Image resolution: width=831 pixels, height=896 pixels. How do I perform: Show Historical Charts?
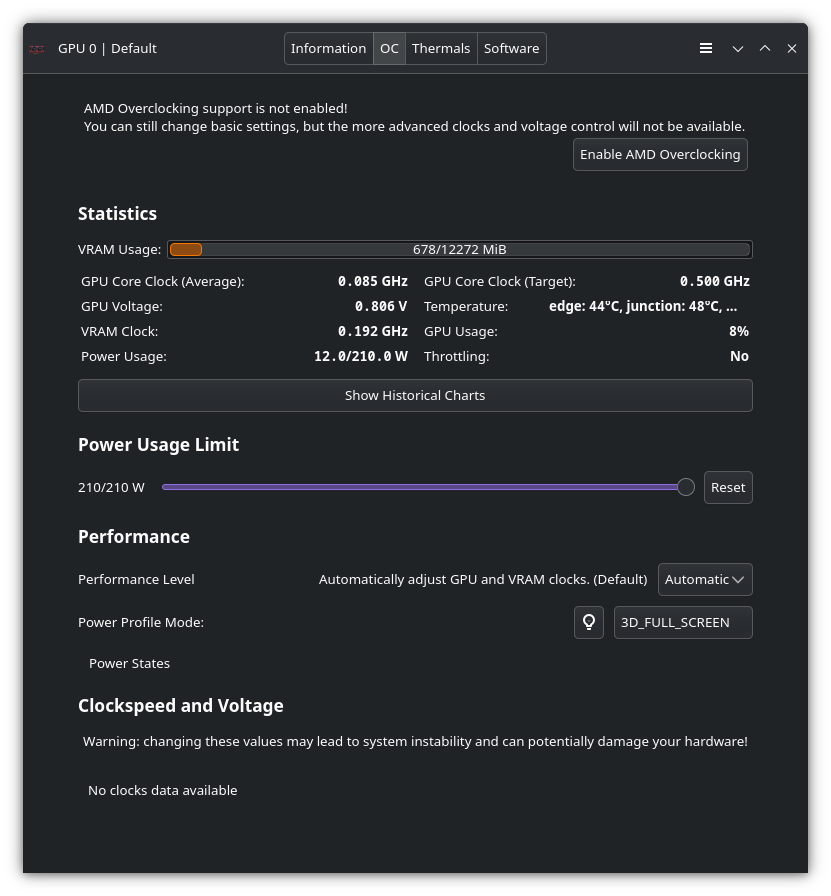pos(415,395)
